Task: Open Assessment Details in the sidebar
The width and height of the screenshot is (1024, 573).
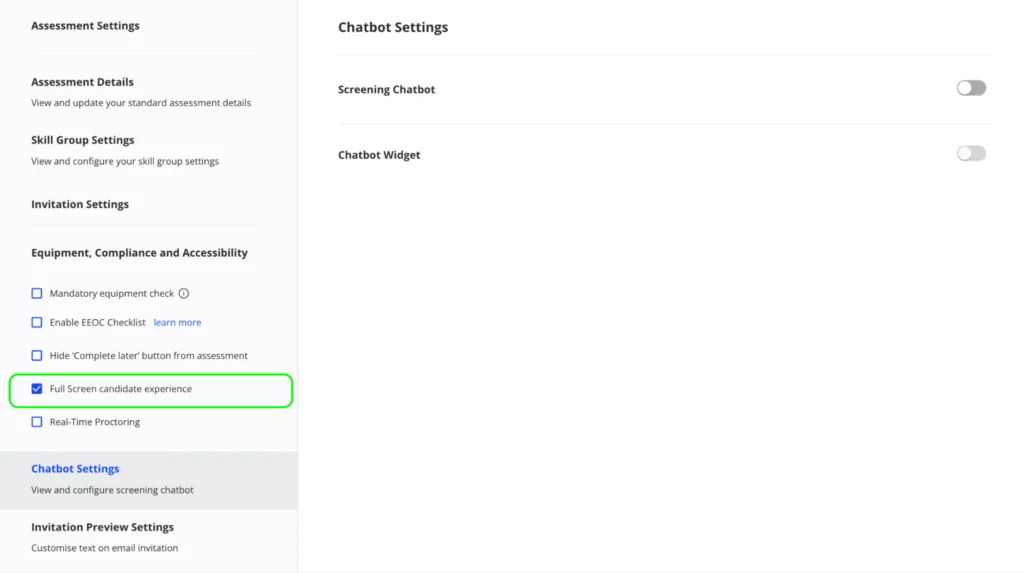Action: (82, 82)
